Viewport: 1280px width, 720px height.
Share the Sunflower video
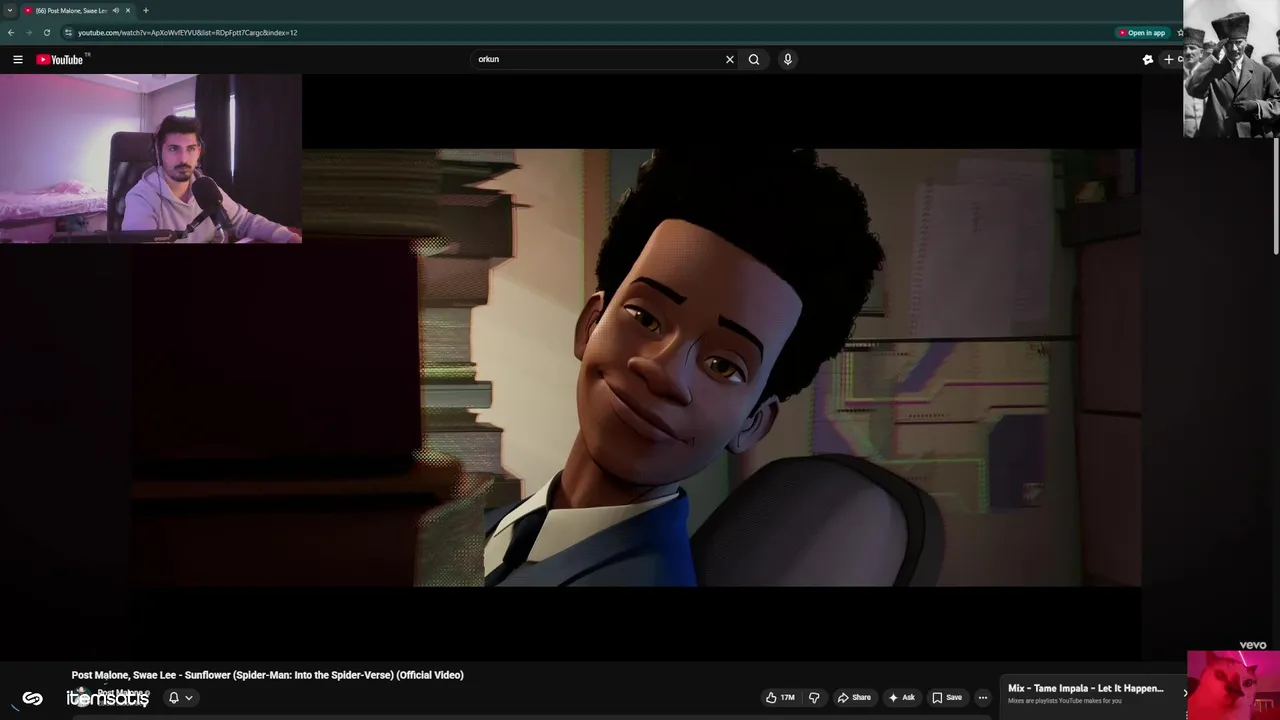click(854, 697)
